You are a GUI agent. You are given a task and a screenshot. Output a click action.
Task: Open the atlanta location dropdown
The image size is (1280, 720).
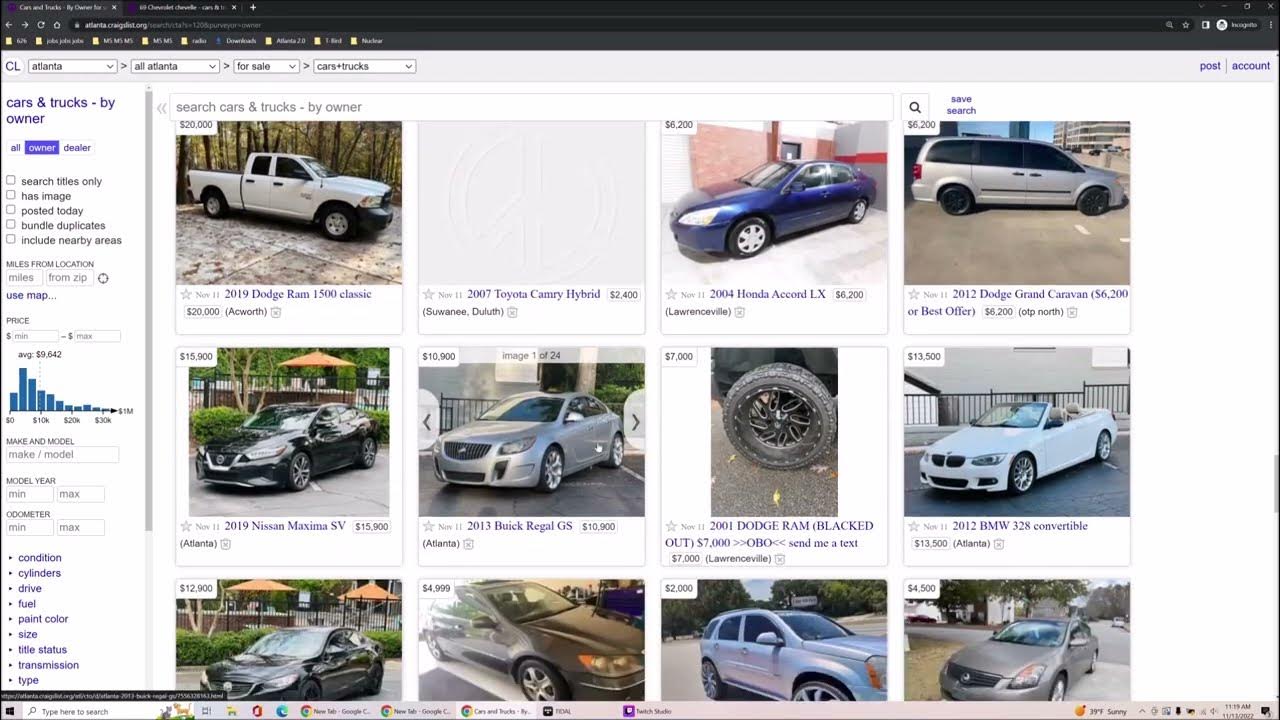click(x=72, y=66)
